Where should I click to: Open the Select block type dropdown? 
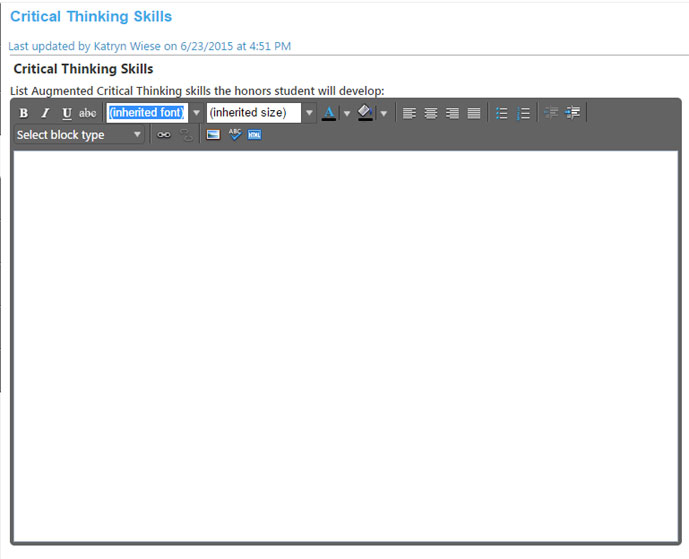point(79,134)
